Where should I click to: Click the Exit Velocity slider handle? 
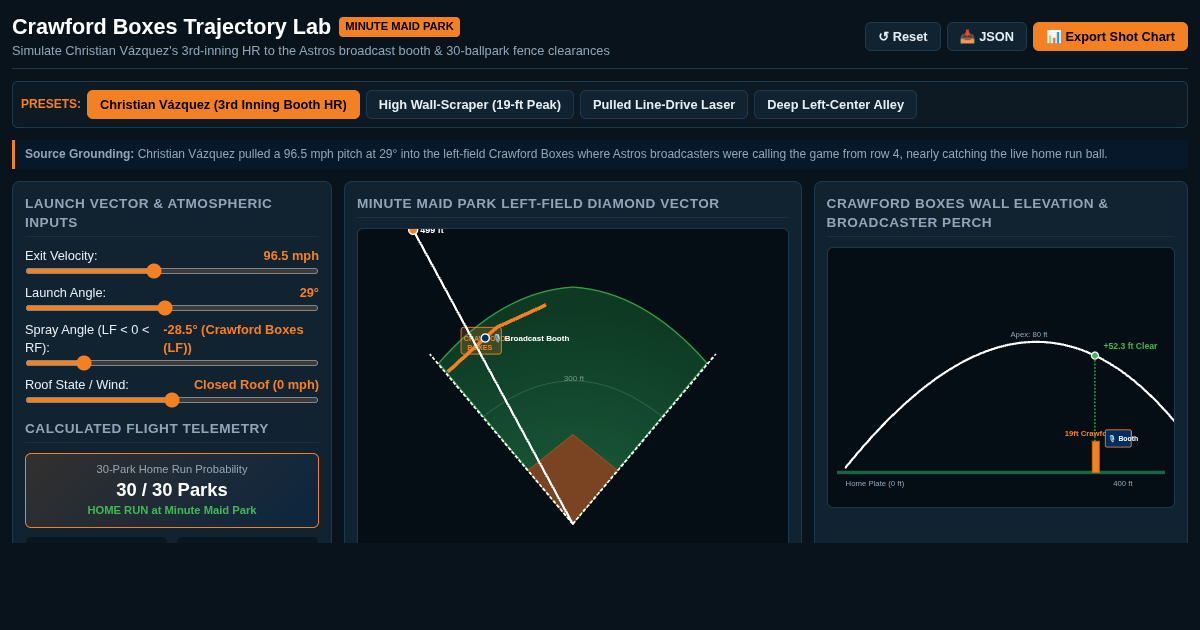pos(154,271)
